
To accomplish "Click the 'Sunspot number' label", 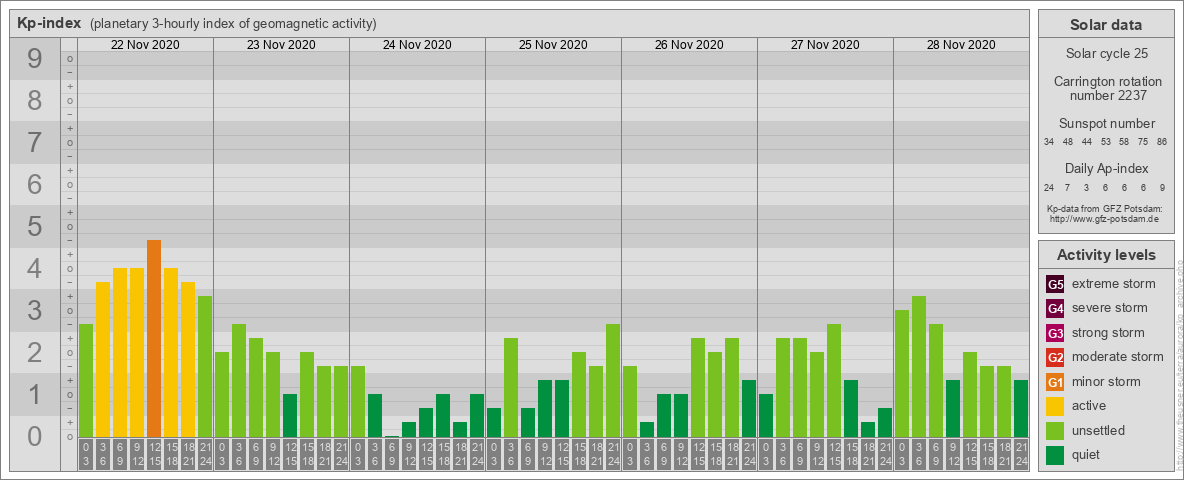I will [x=1106, y=124].
